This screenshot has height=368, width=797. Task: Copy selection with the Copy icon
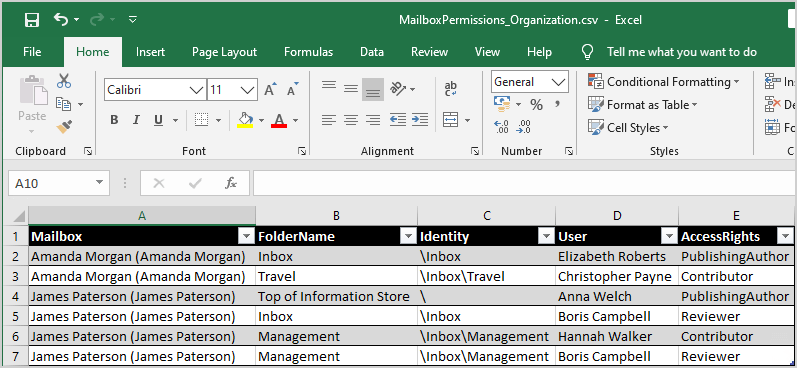(64, 104)
